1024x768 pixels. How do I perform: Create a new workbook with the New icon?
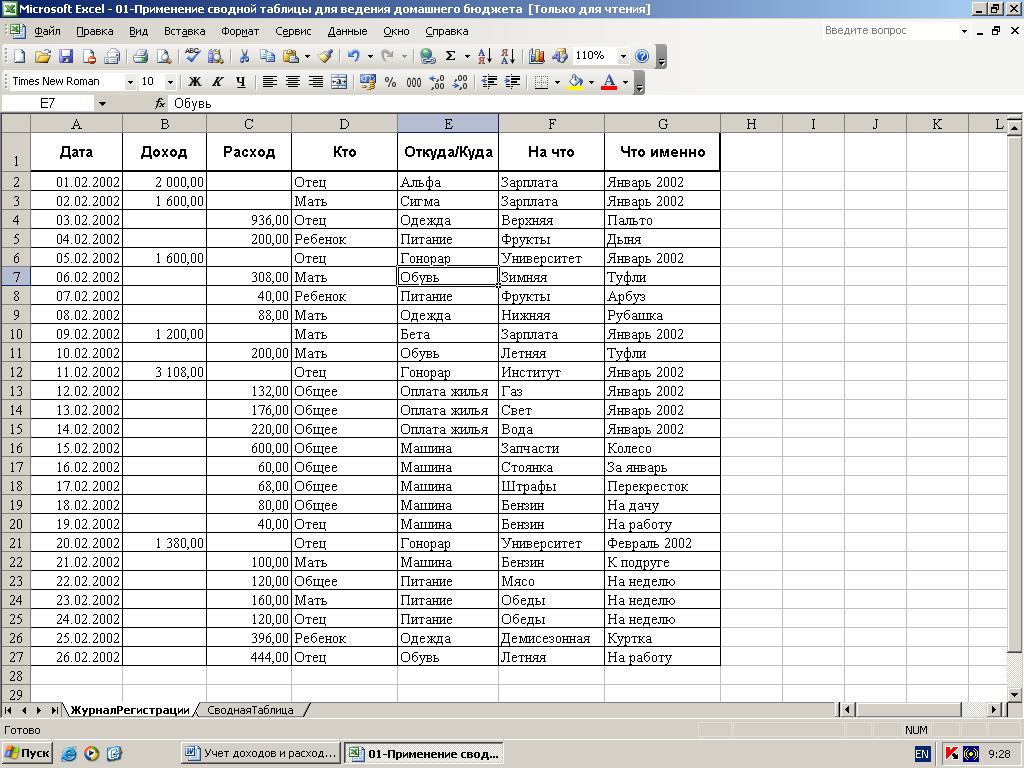click(x=19, y=56)
